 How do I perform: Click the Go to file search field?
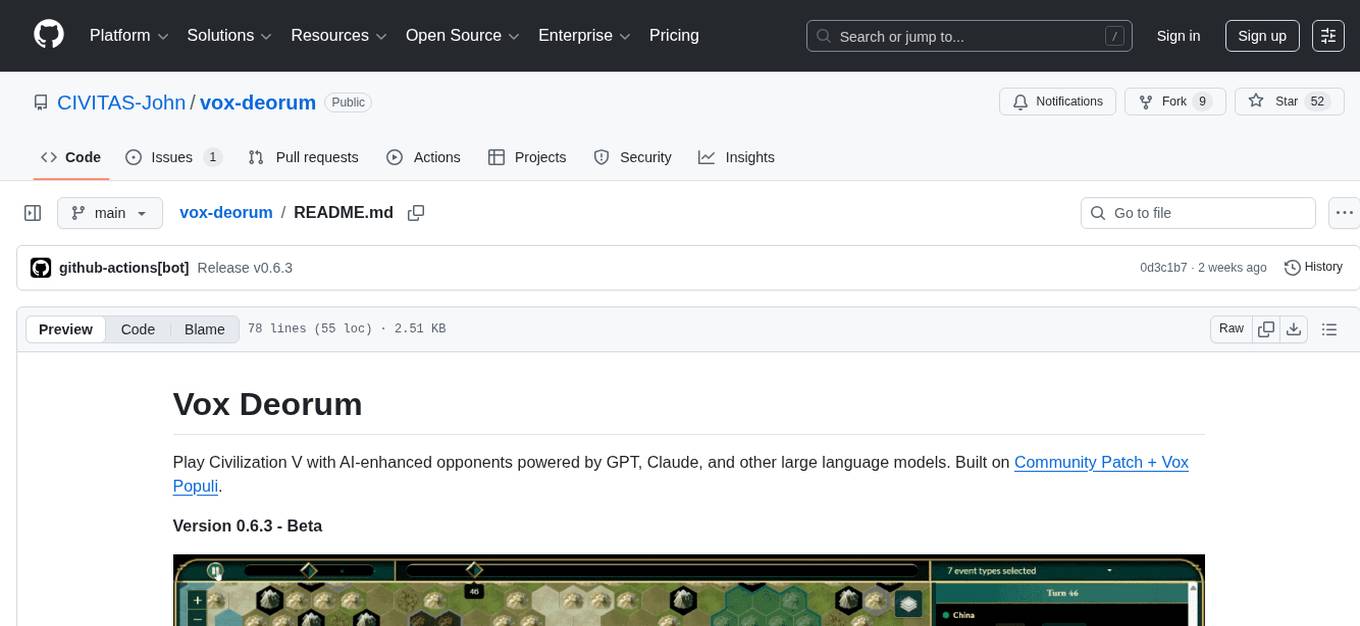(1197, 212)
